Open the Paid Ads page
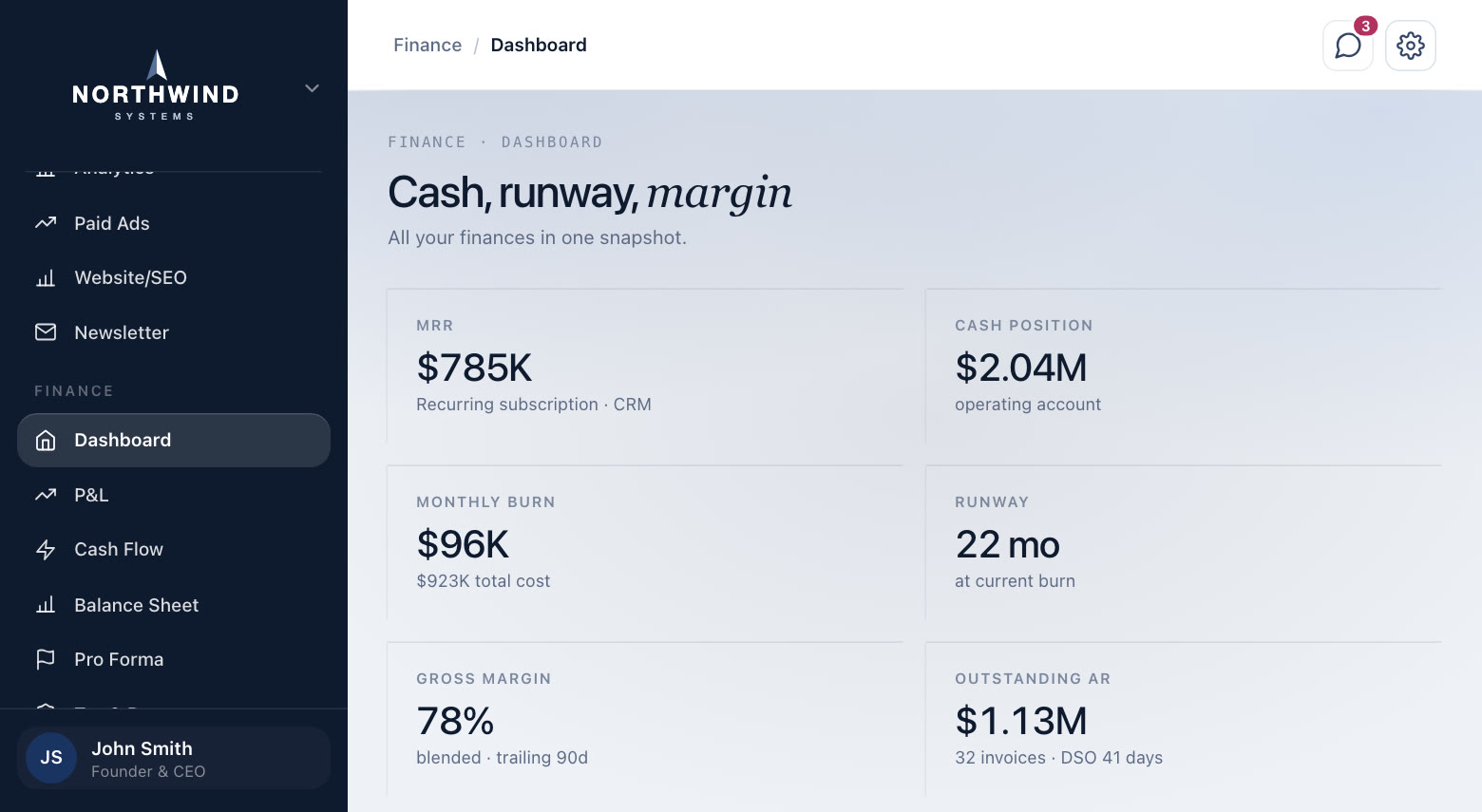 [174, 223]
